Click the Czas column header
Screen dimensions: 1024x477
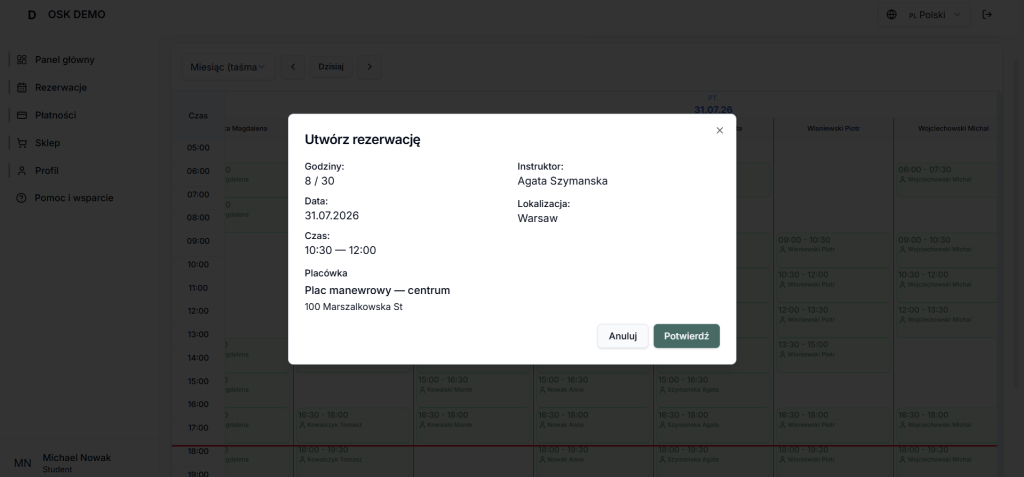click(x=198, y=116)
